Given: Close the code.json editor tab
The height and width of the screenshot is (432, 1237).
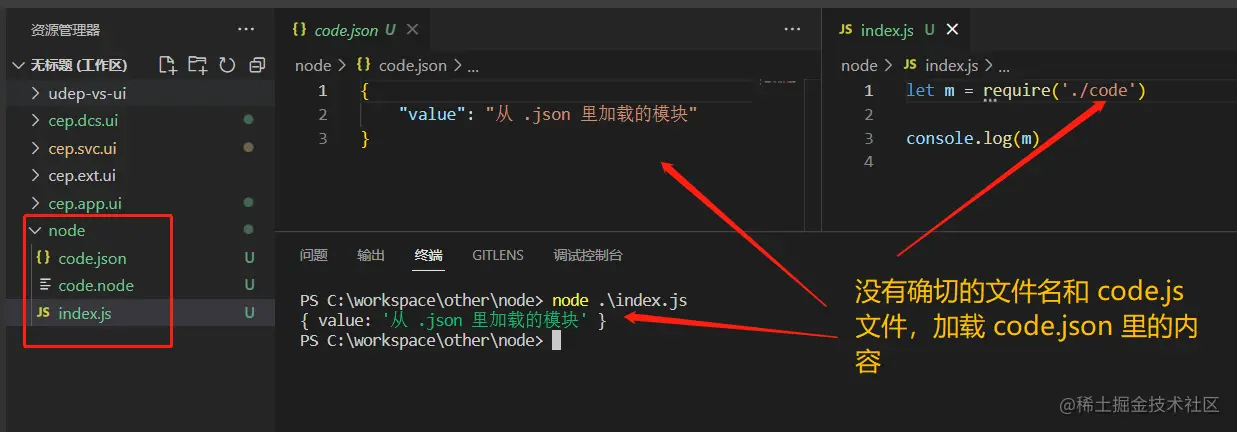Looking at the screenshot, I should tap(412, 30).
